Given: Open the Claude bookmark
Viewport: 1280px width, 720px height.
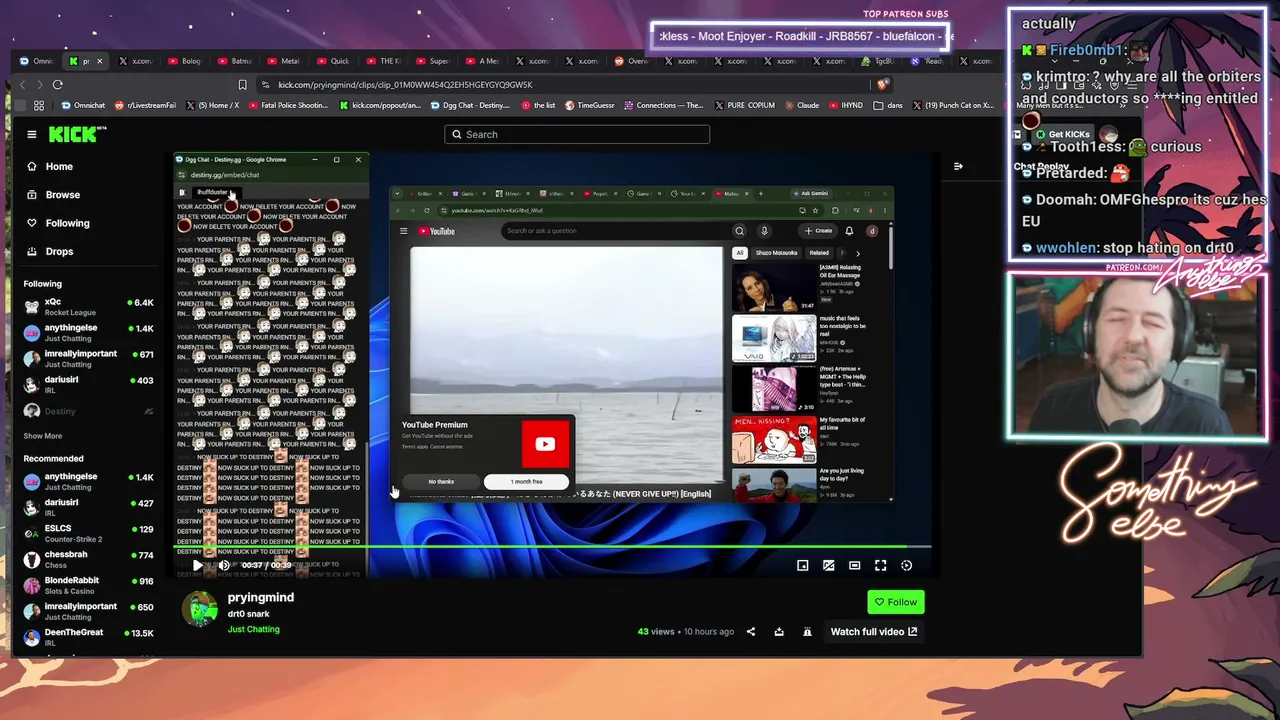Looking at the screenshot, I should click(x=801, y=105).
